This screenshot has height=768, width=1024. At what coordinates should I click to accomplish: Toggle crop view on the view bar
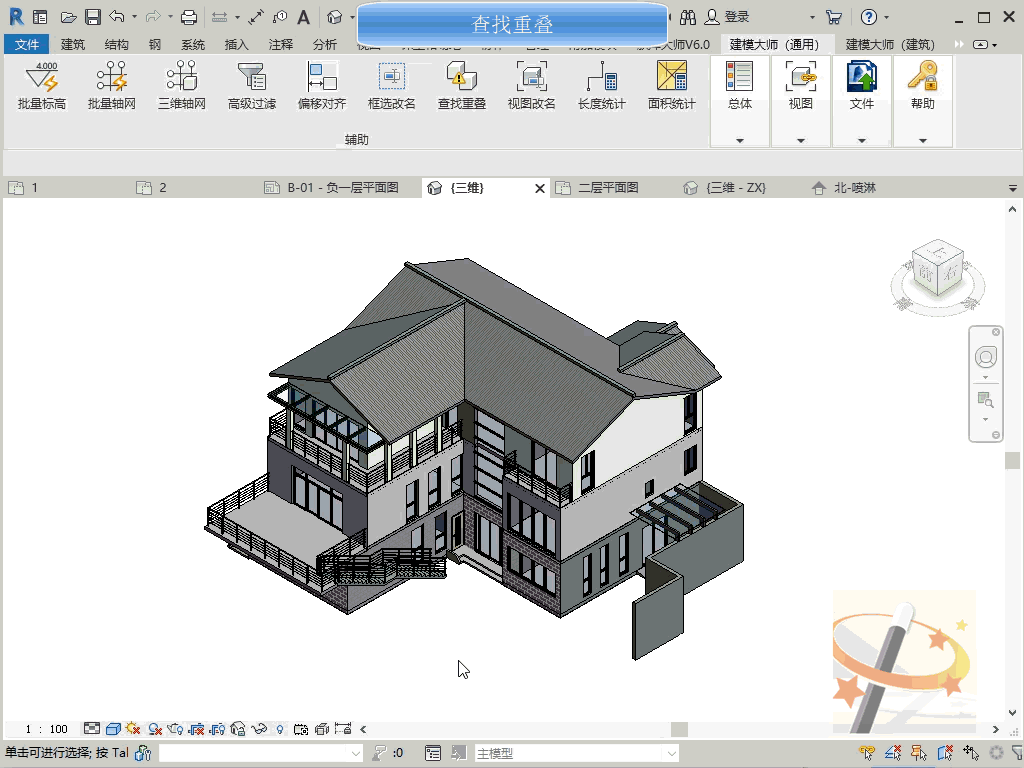click(197, 729)
